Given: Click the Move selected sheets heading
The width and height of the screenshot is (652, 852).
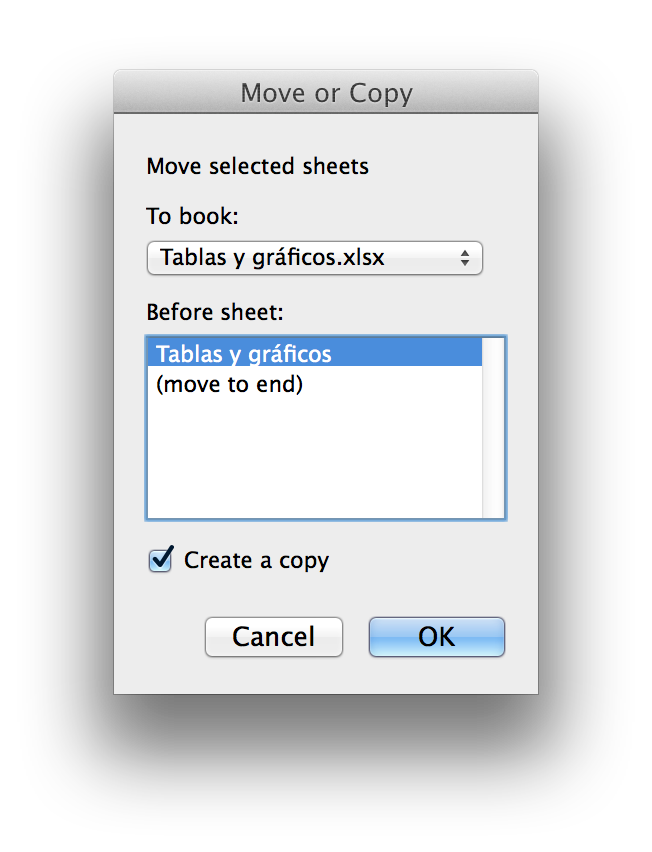Looking at the screenshot, I should [257, 166].
